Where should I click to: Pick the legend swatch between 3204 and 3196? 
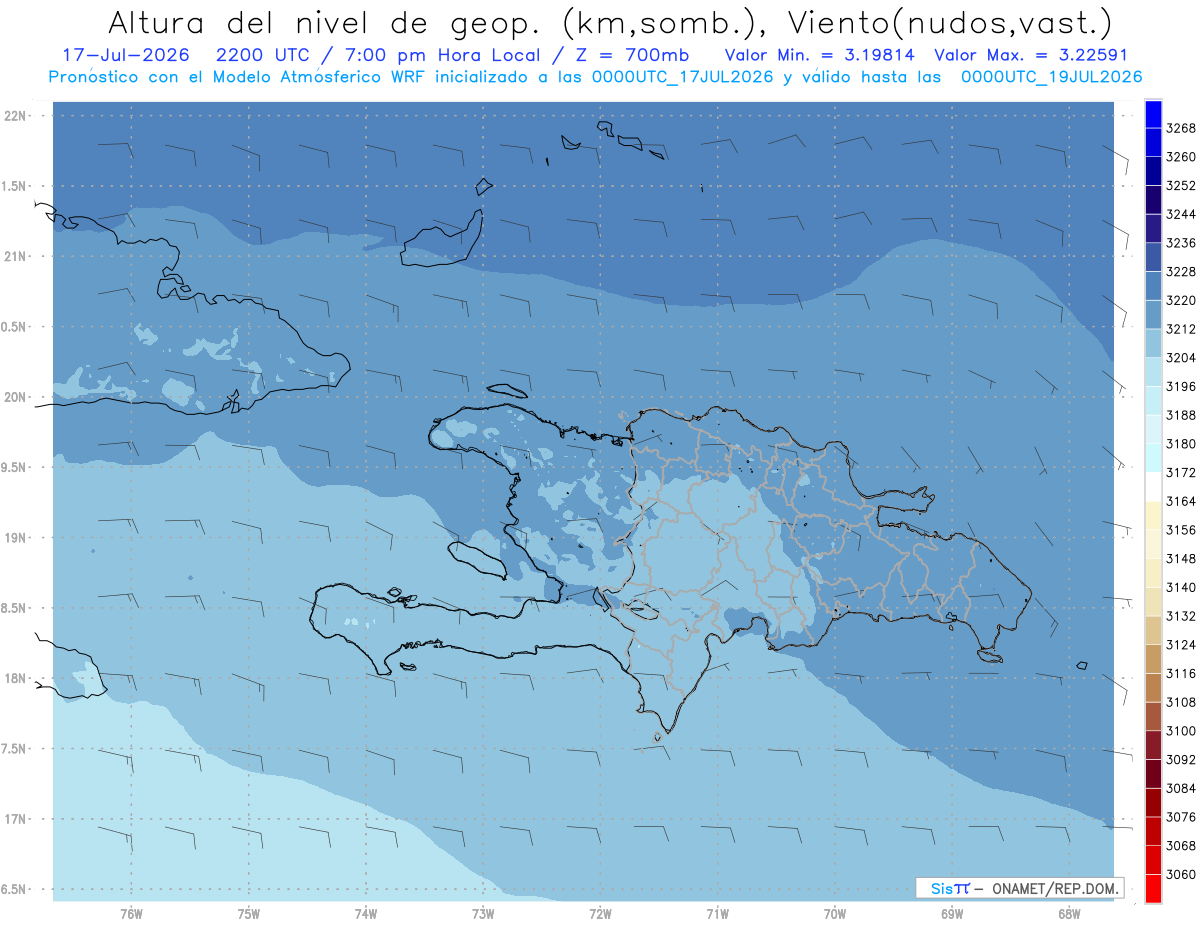(x=1153, y=371)
